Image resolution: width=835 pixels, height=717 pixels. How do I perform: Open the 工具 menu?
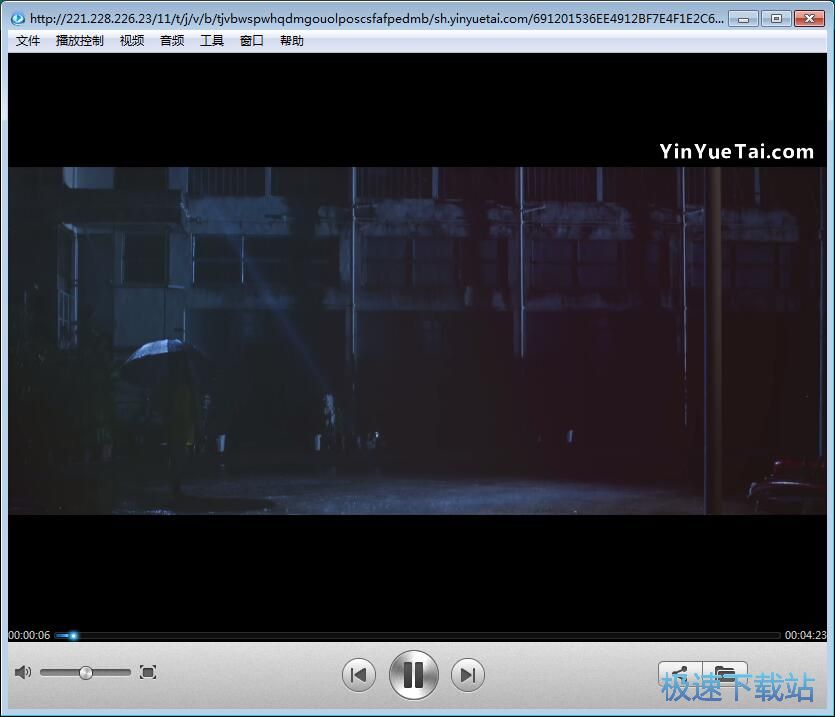coord(211,41)
